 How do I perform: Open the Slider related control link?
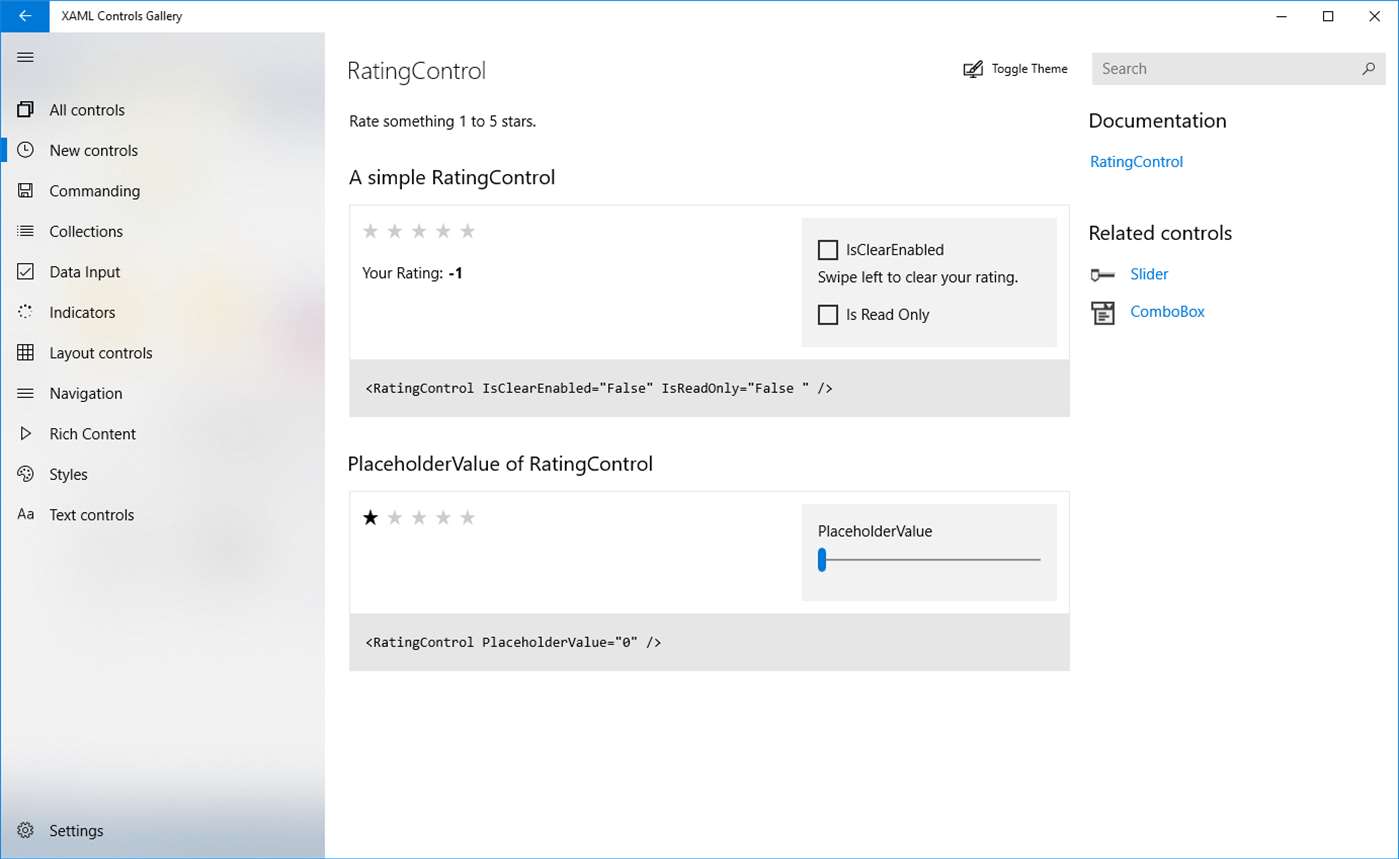pyautogui.click(x=1149, y=274)
